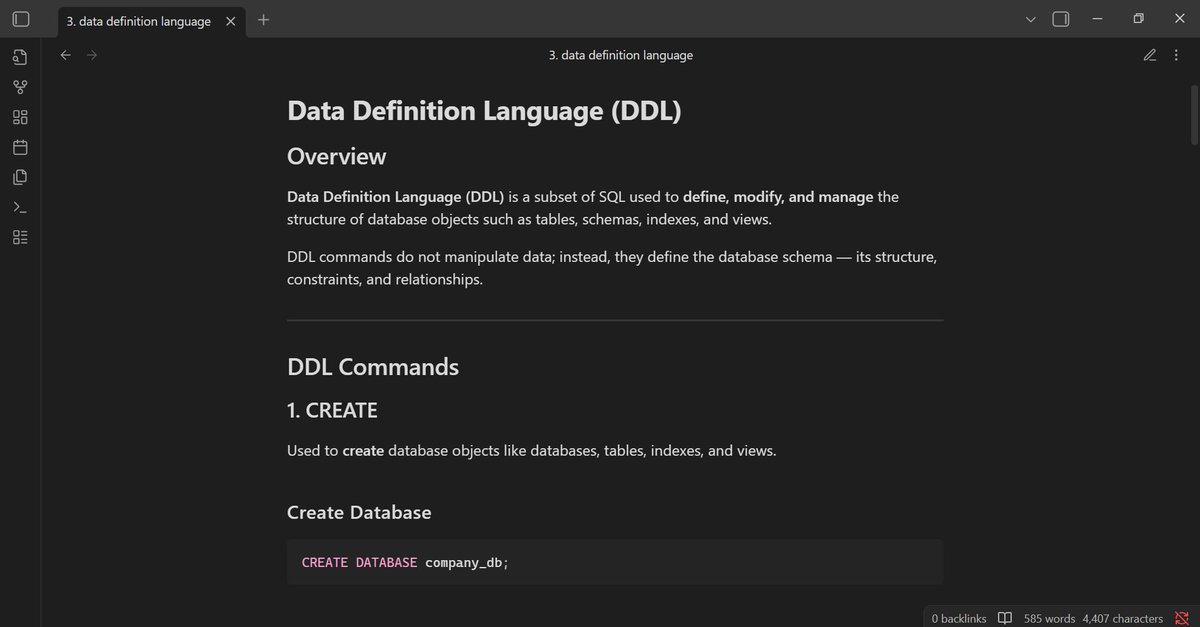This screenshot has height=627, width=1200.
Task: Show '0 backlinks' in the status bar
Action: click(x=957, y=618)
